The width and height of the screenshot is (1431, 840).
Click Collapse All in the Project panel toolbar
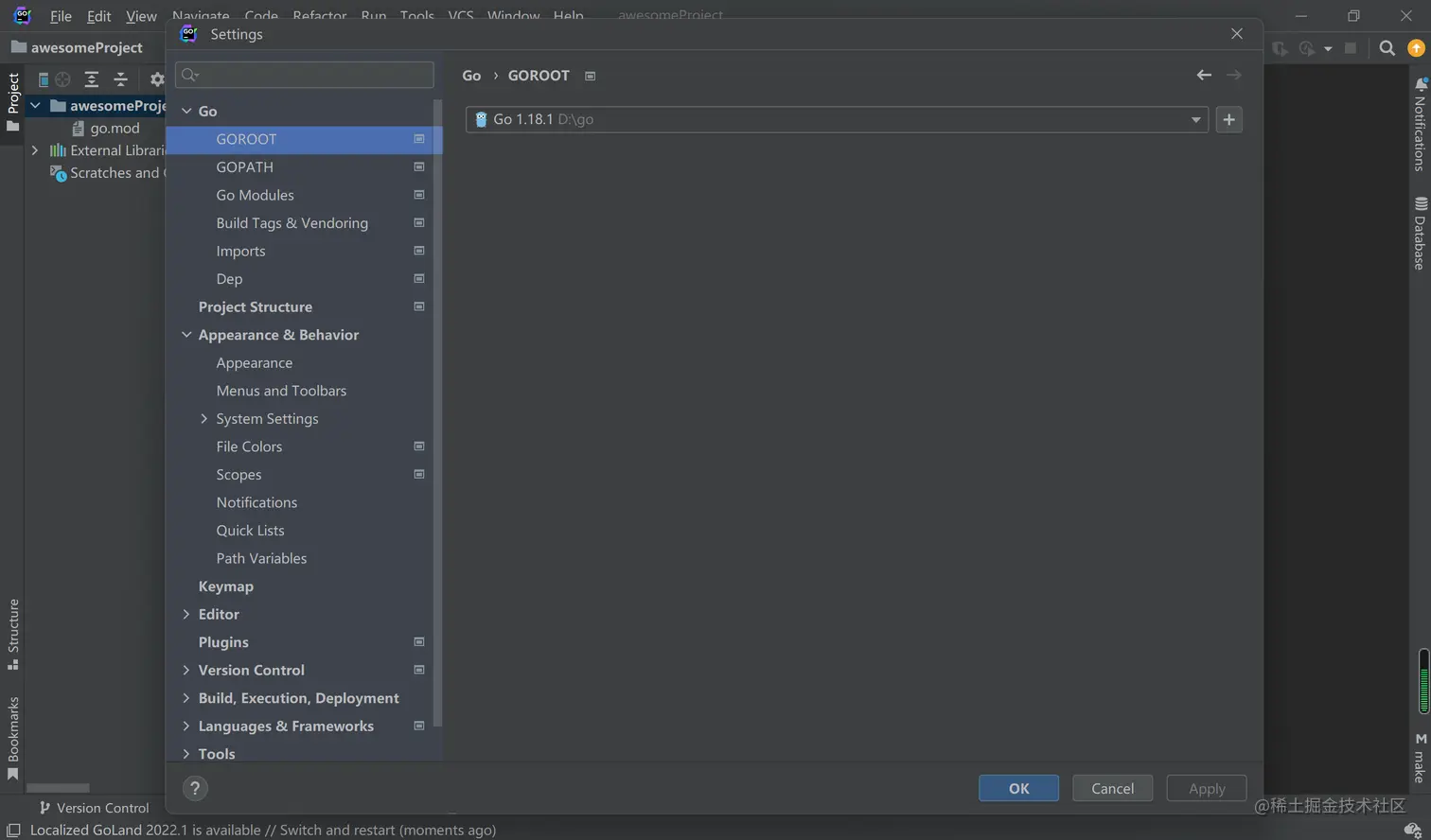tap(120, 79)
